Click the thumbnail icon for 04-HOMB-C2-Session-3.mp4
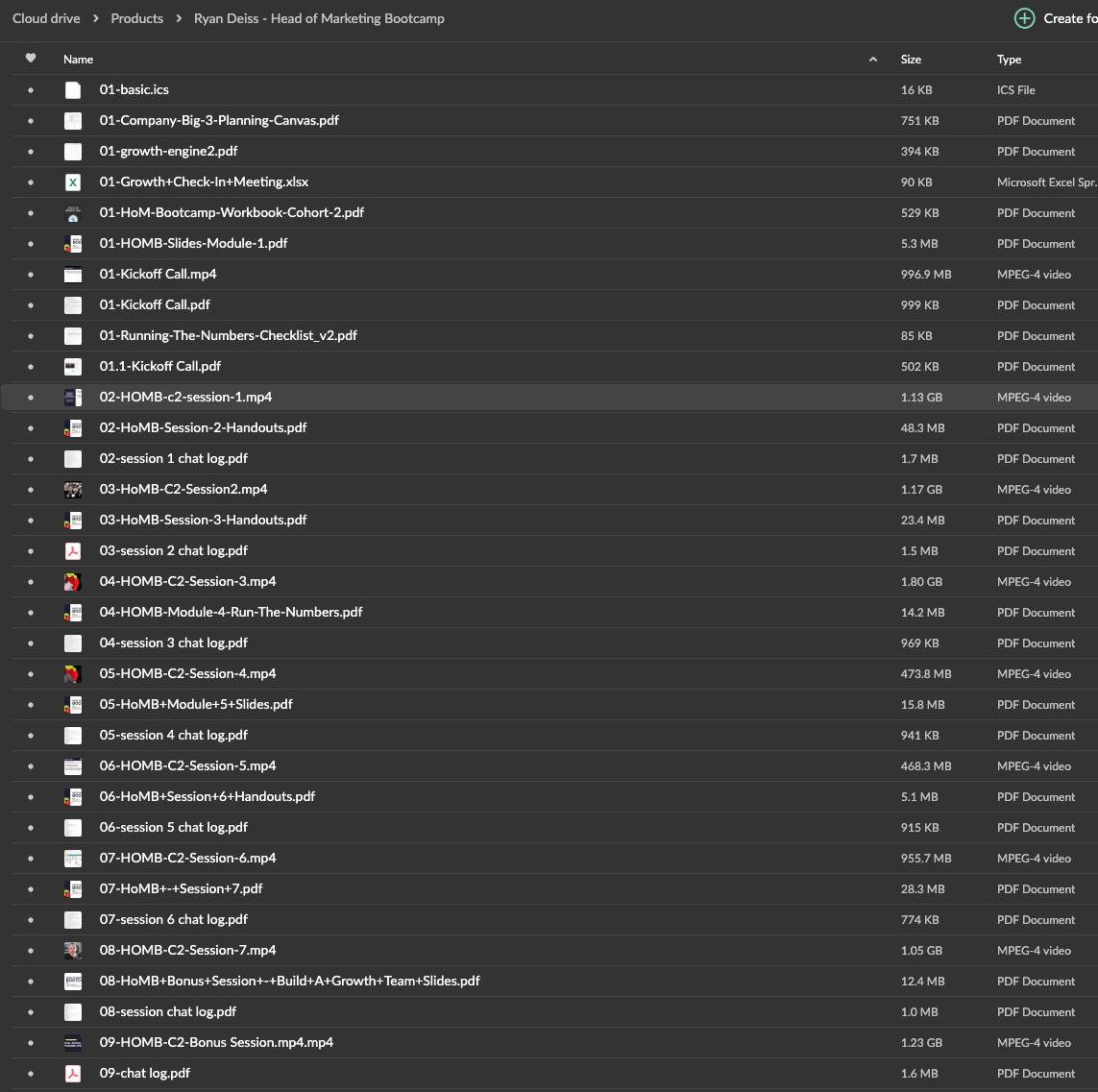 click(x=73, y=581)
